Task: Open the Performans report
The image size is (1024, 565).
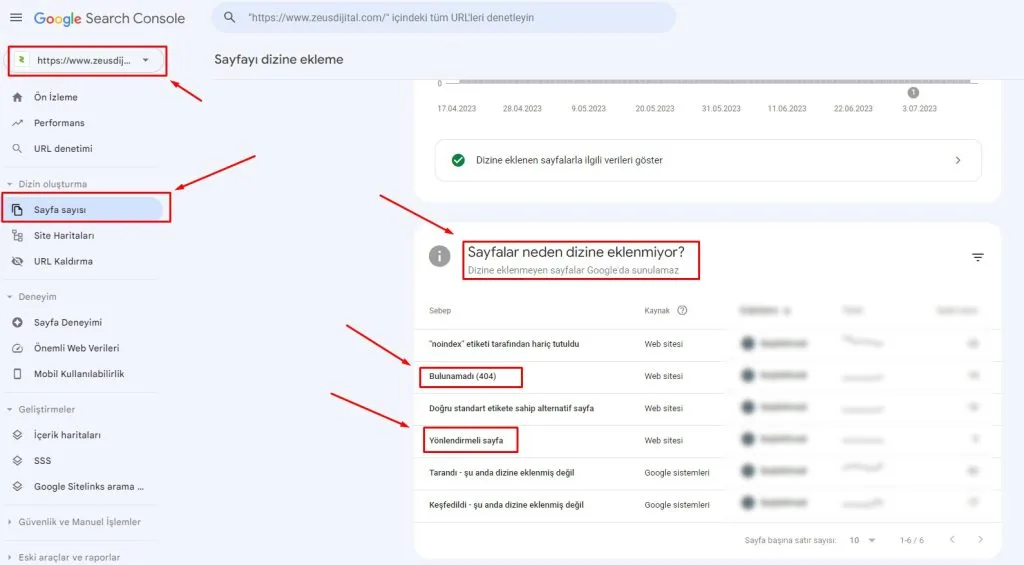Action: (x=59, y=123)
